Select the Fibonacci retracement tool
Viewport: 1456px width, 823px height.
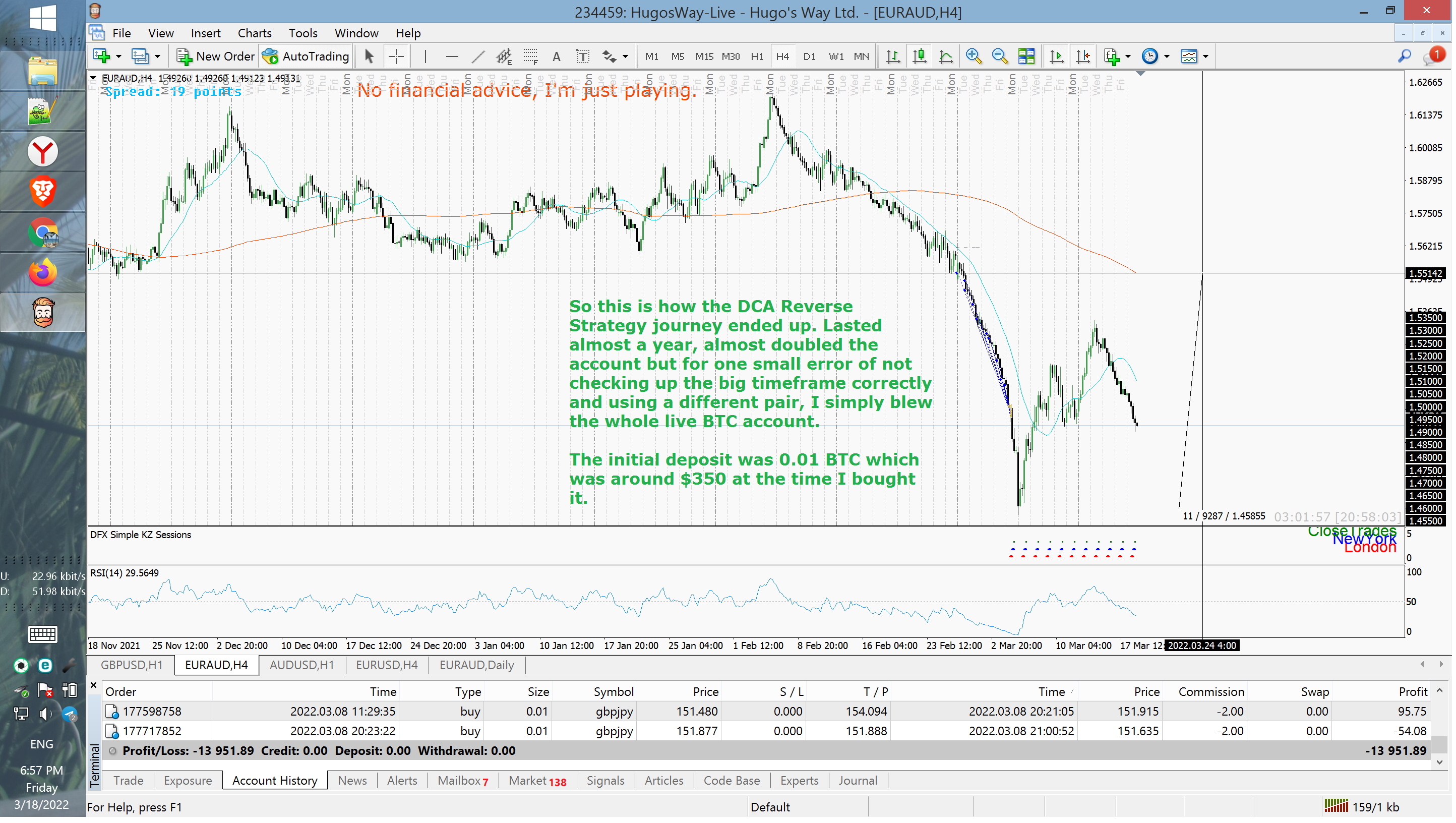point(531,56)
